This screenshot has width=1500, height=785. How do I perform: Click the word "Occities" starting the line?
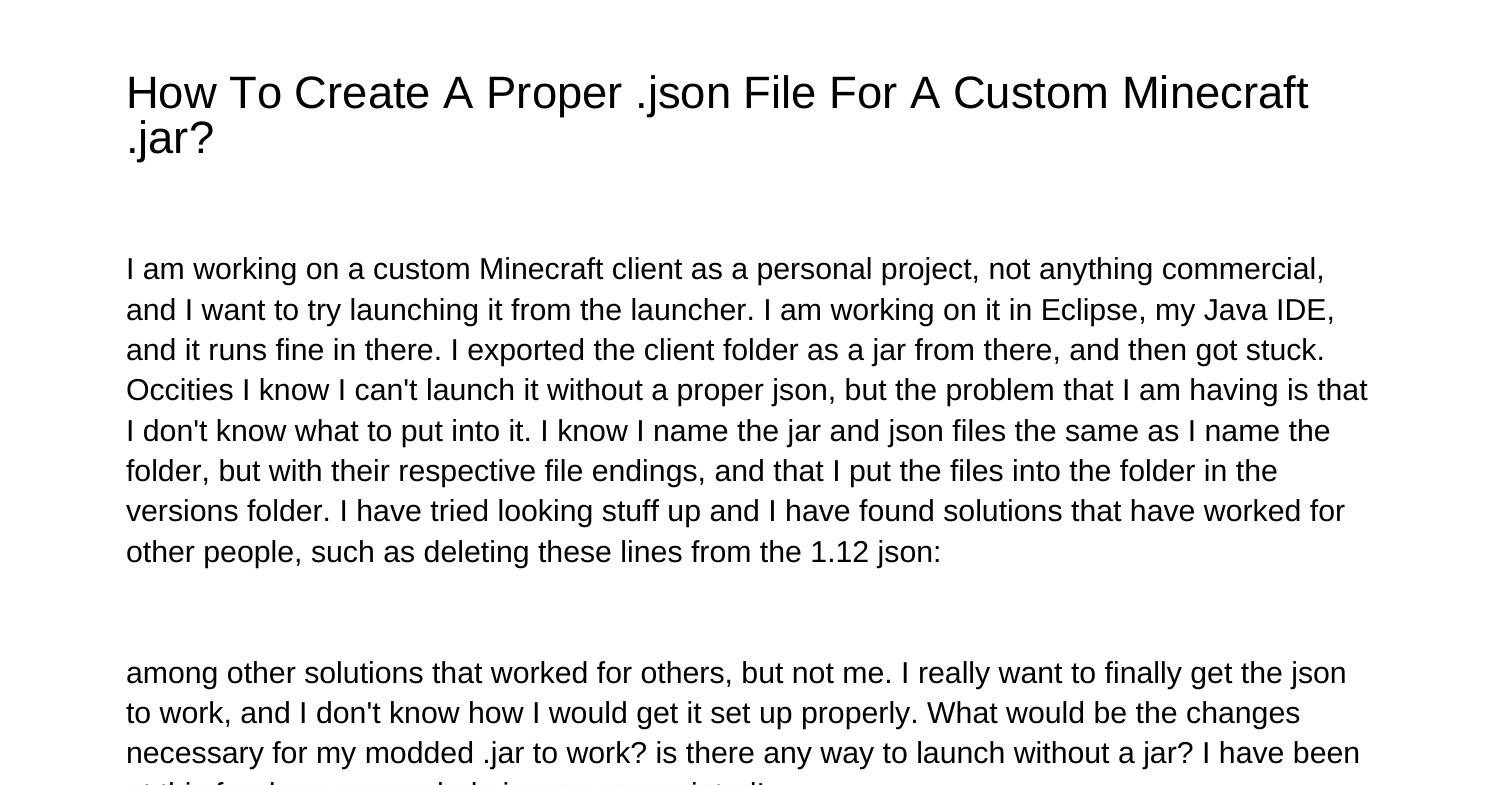click(179, 391)
